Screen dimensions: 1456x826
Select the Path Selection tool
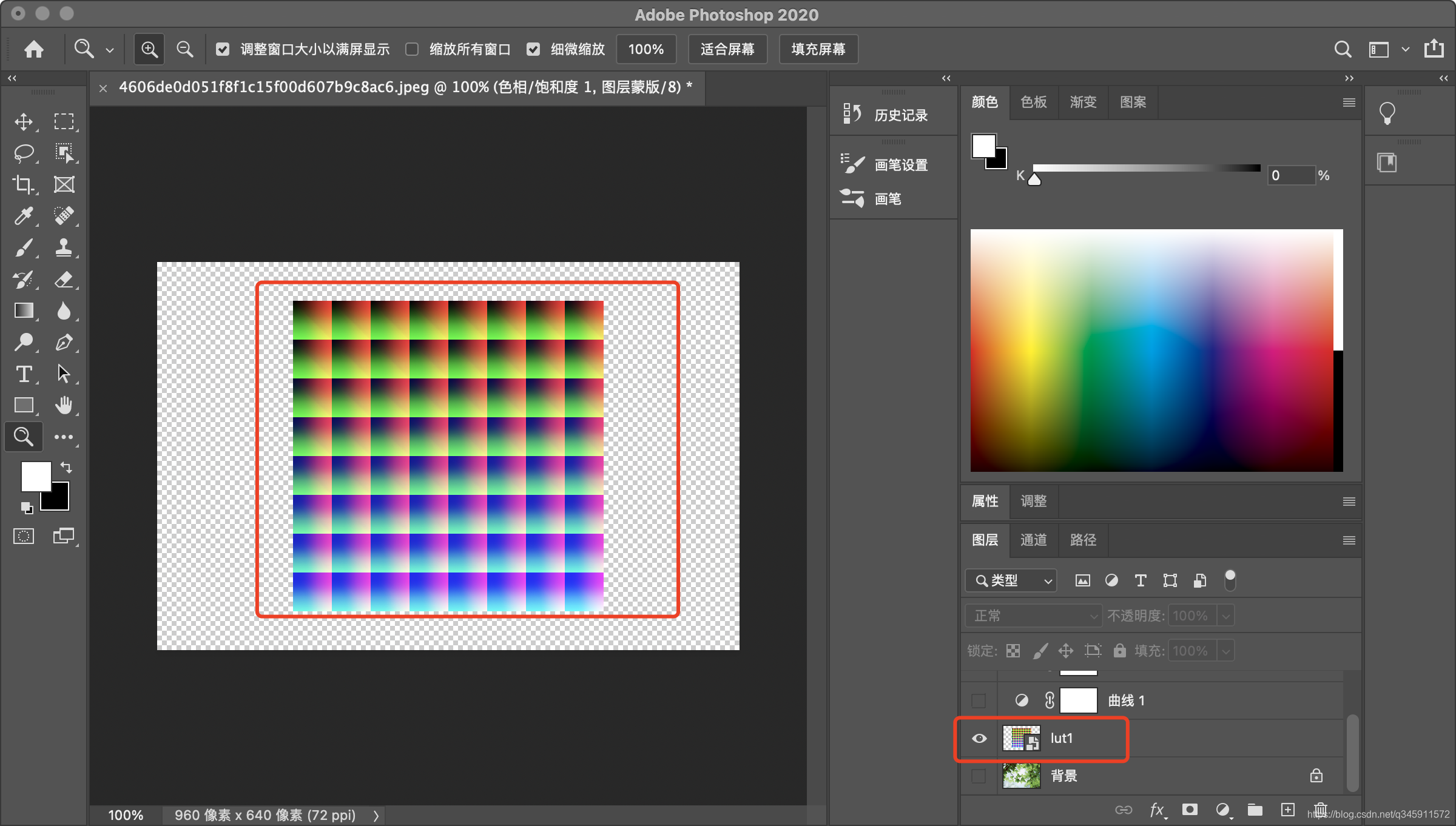(64, 374)
